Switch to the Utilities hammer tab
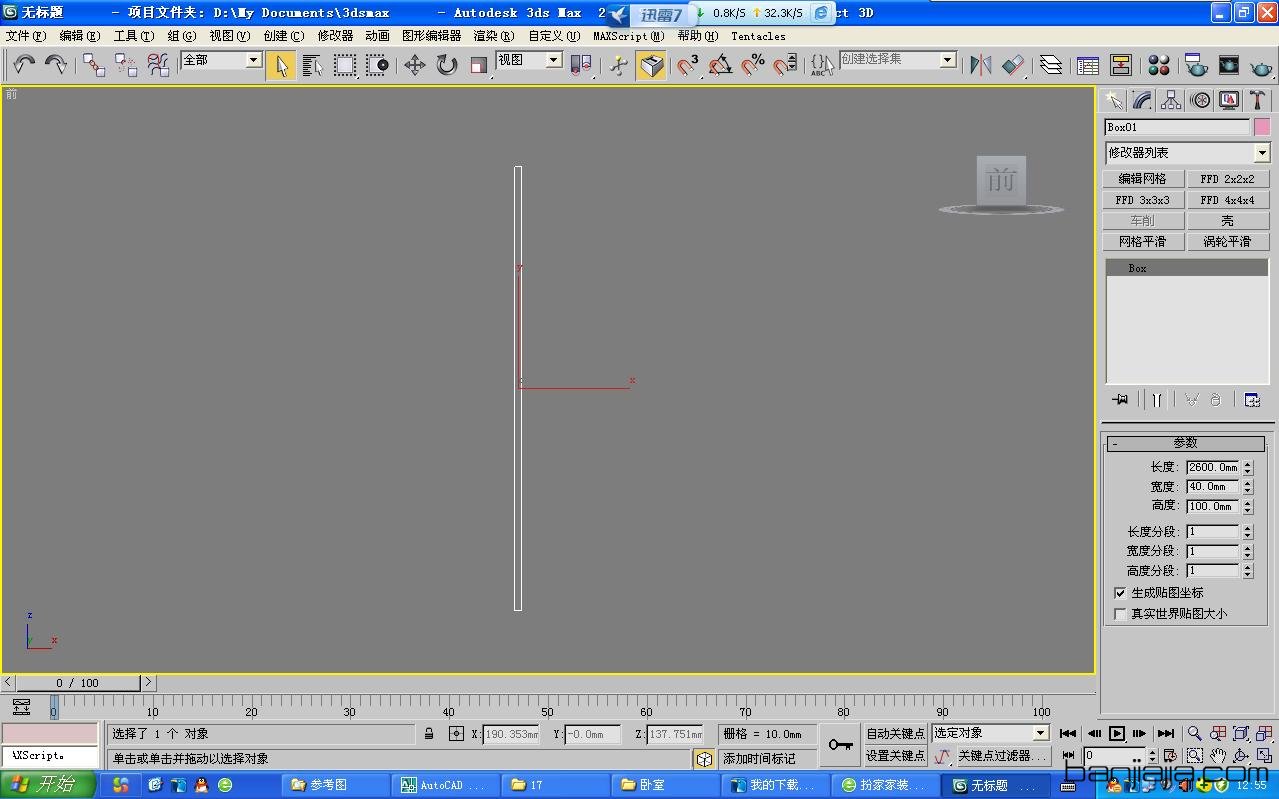This screenshot has height=799, width=1279. point(1258,100)
